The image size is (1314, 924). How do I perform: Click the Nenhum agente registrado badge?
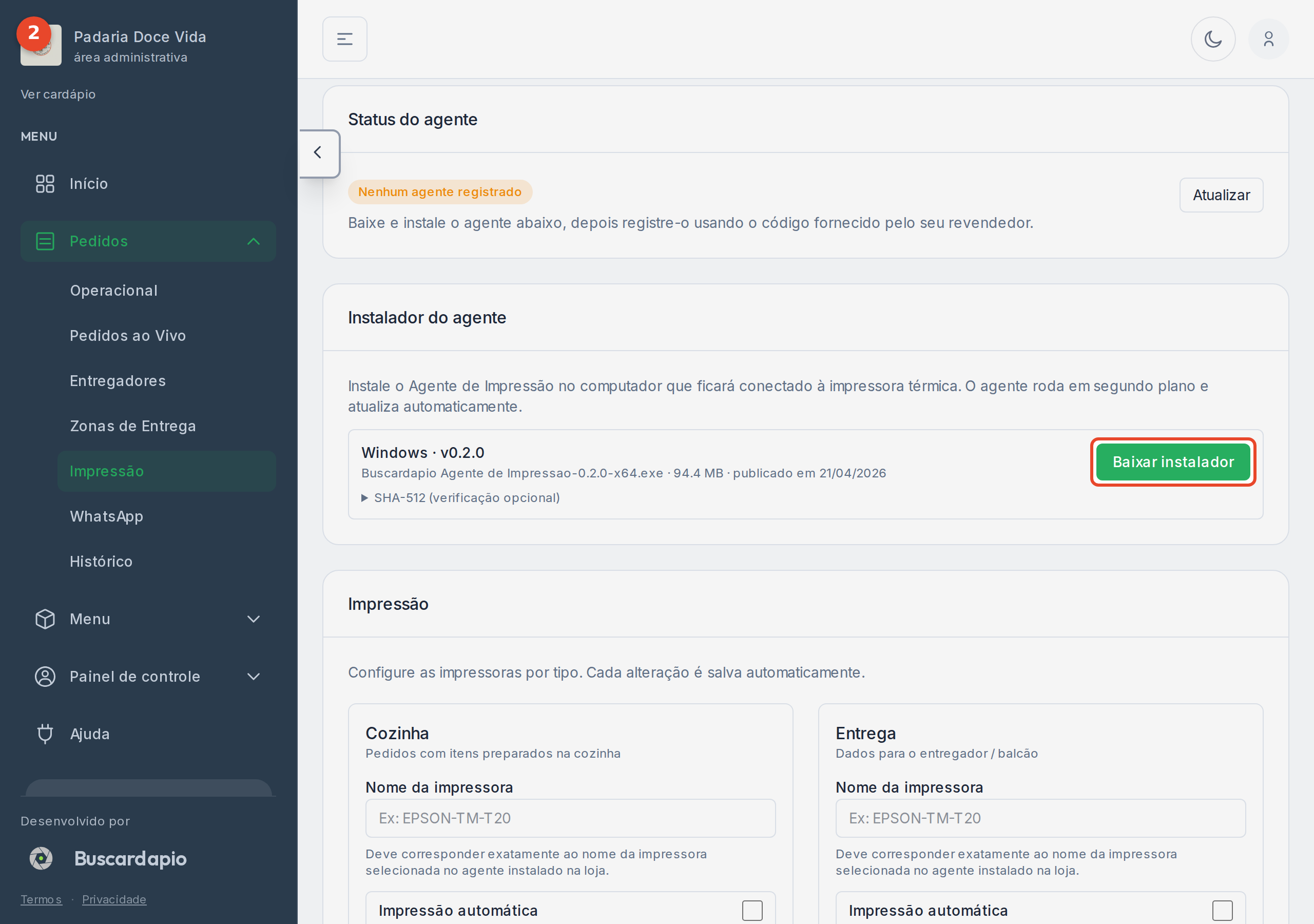[x=440, y=192]
